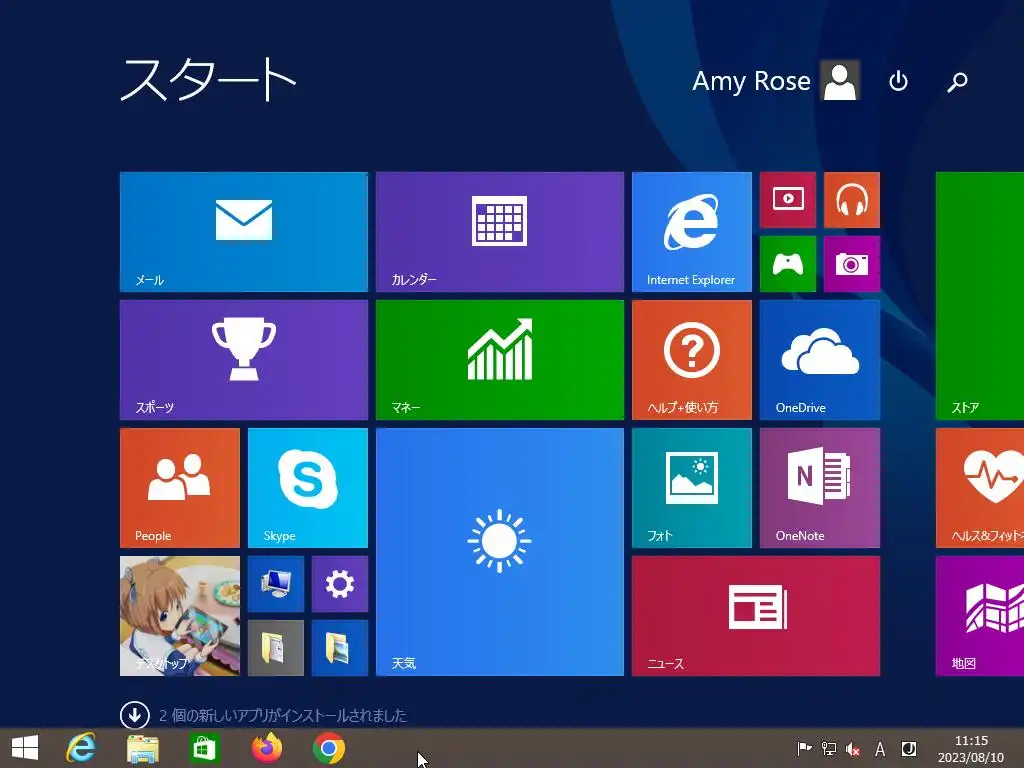
Task: Open the search magnifier button
Action: (957, 81)
